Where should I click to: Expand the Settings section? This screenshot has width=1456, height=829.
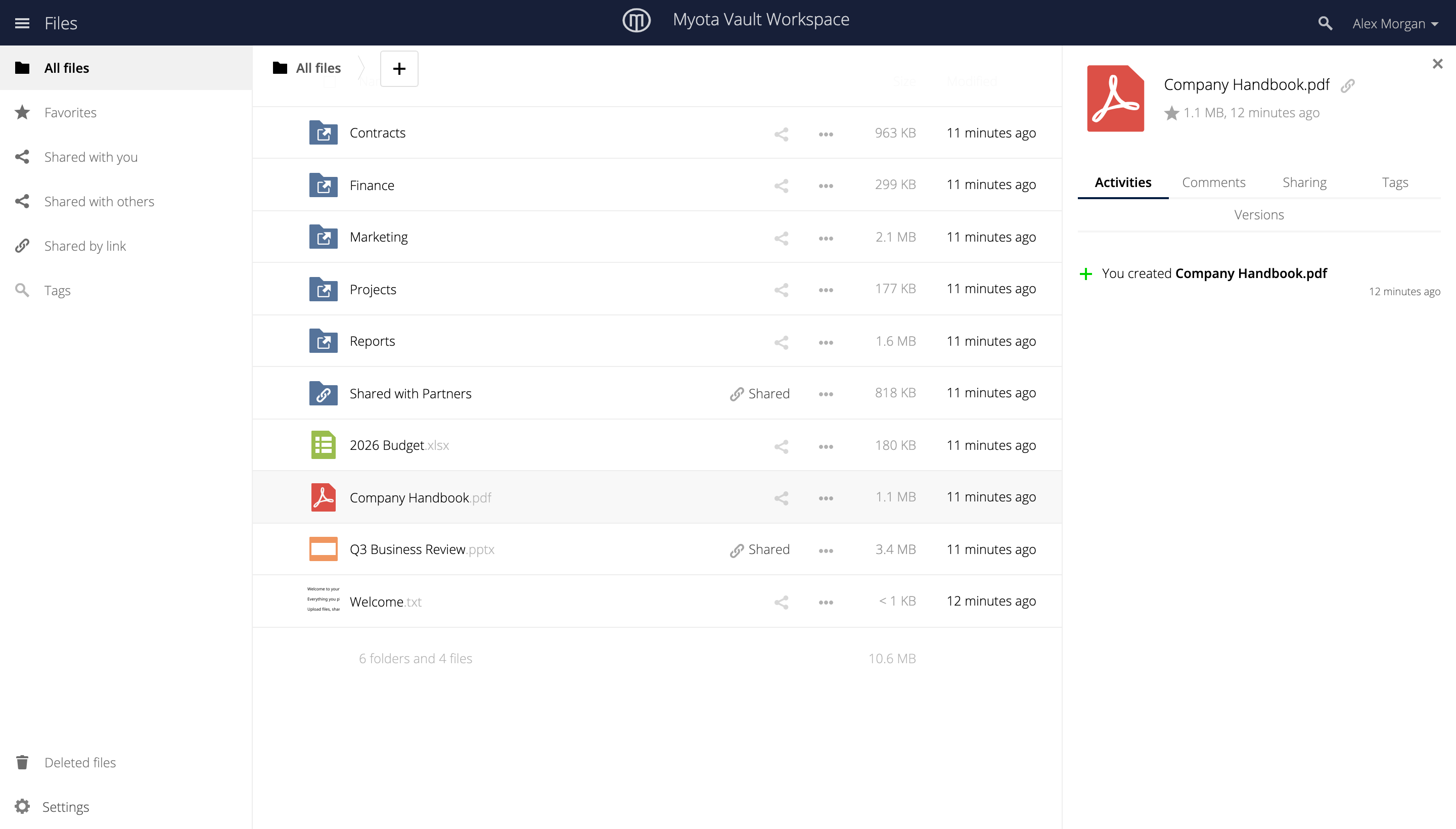(x=126, y=806)
